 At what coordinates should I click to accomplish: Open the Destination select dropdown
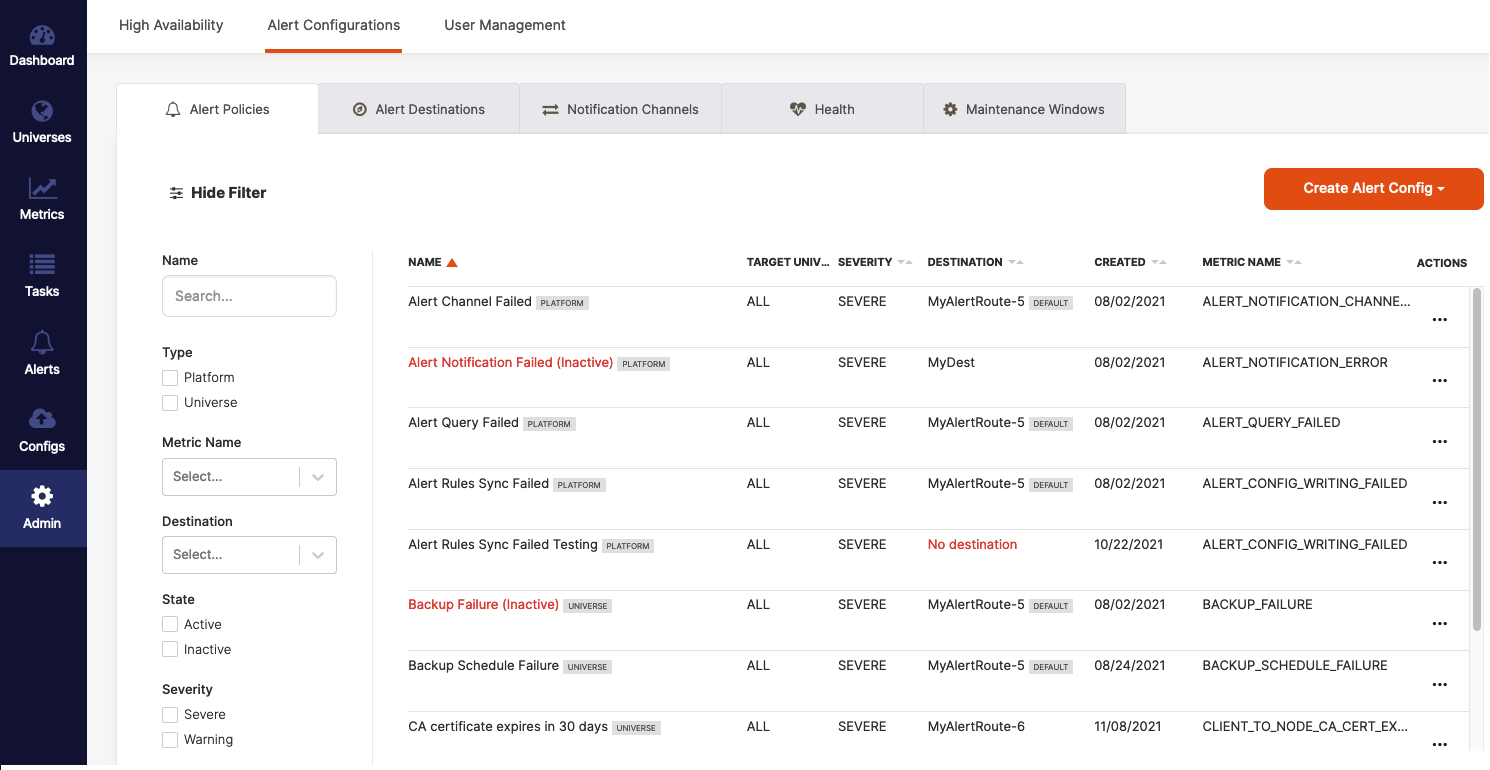[249, 555]
